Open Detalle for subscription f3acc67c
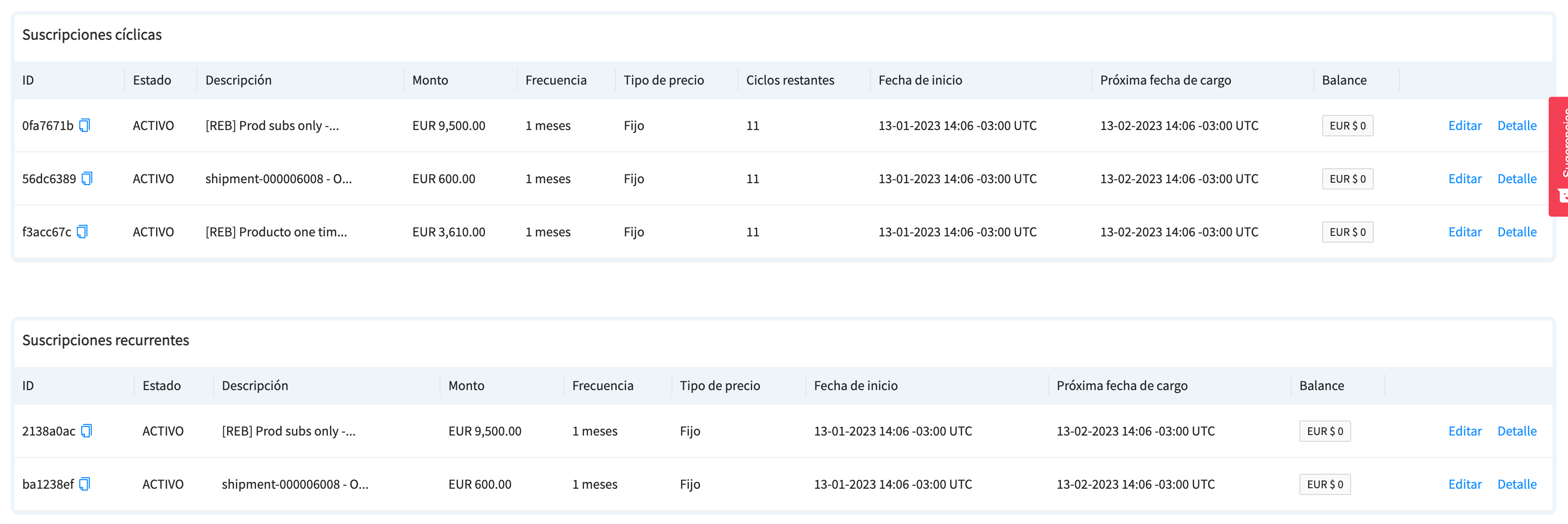This screenshot has height=524, width=1568. (1516, 232)
